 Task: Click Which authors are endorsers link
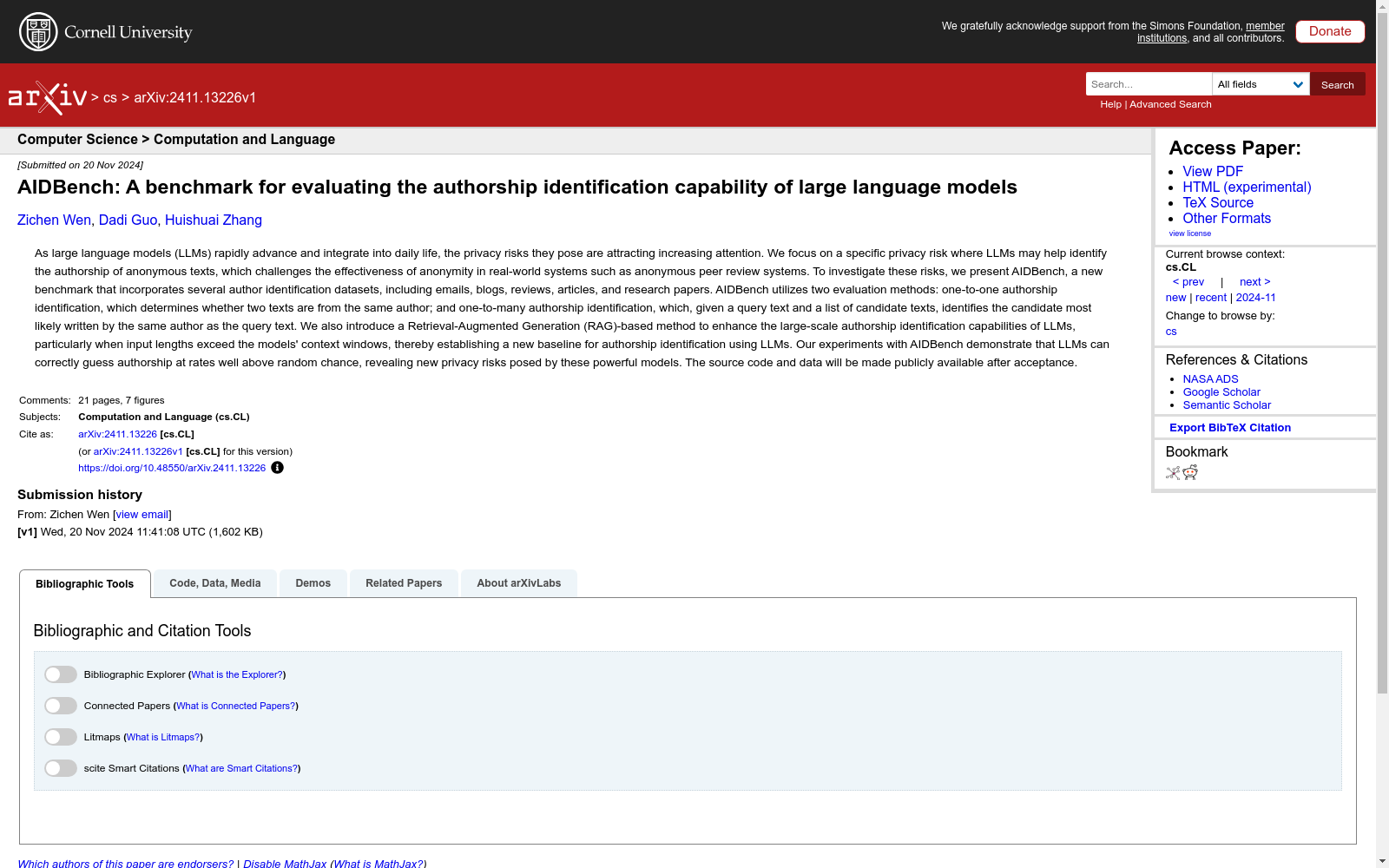tap(126, 864)
